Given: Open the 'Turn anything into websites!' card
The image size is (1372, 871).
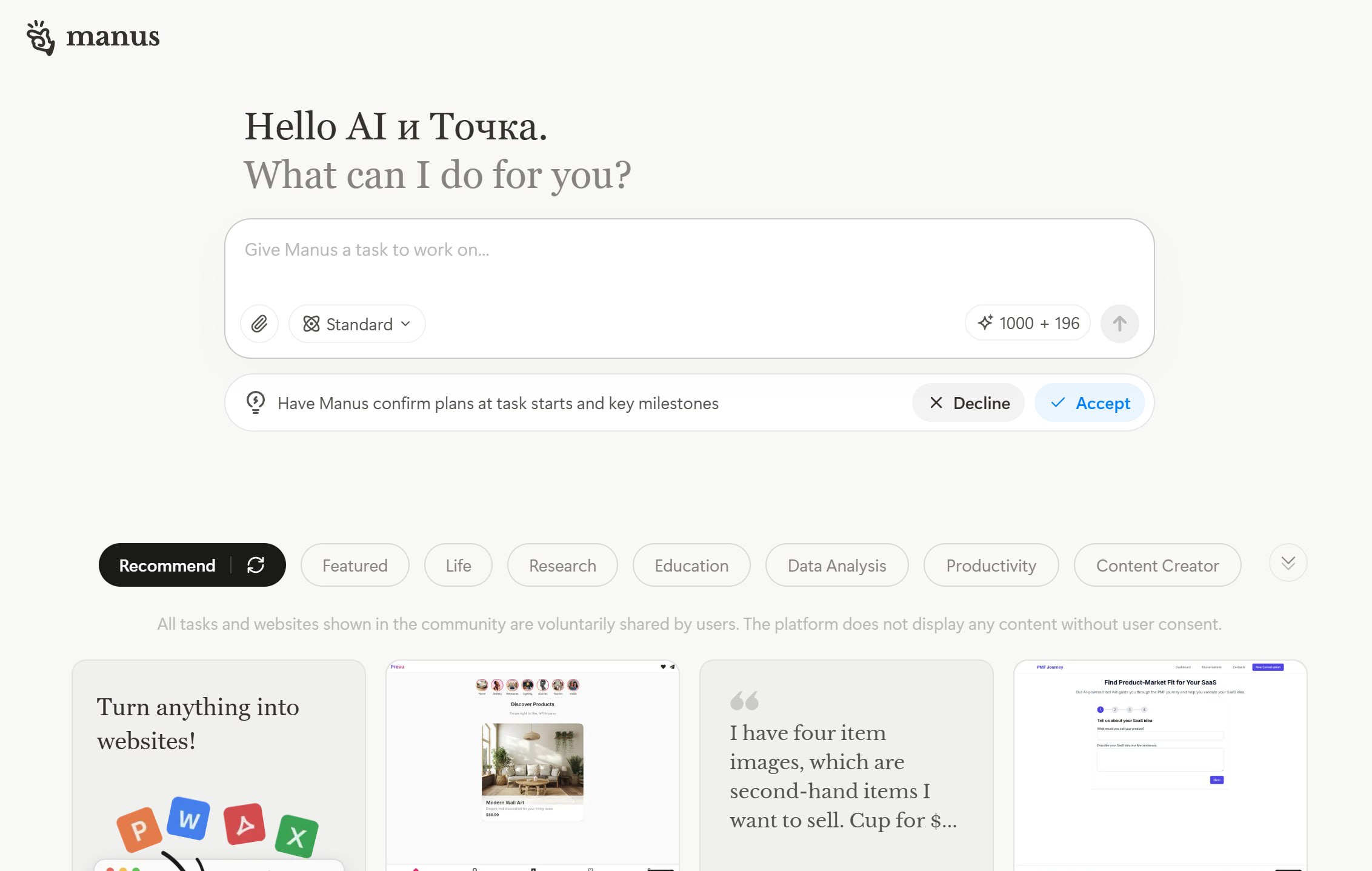Looking at the screenshot, I should 219,766.
